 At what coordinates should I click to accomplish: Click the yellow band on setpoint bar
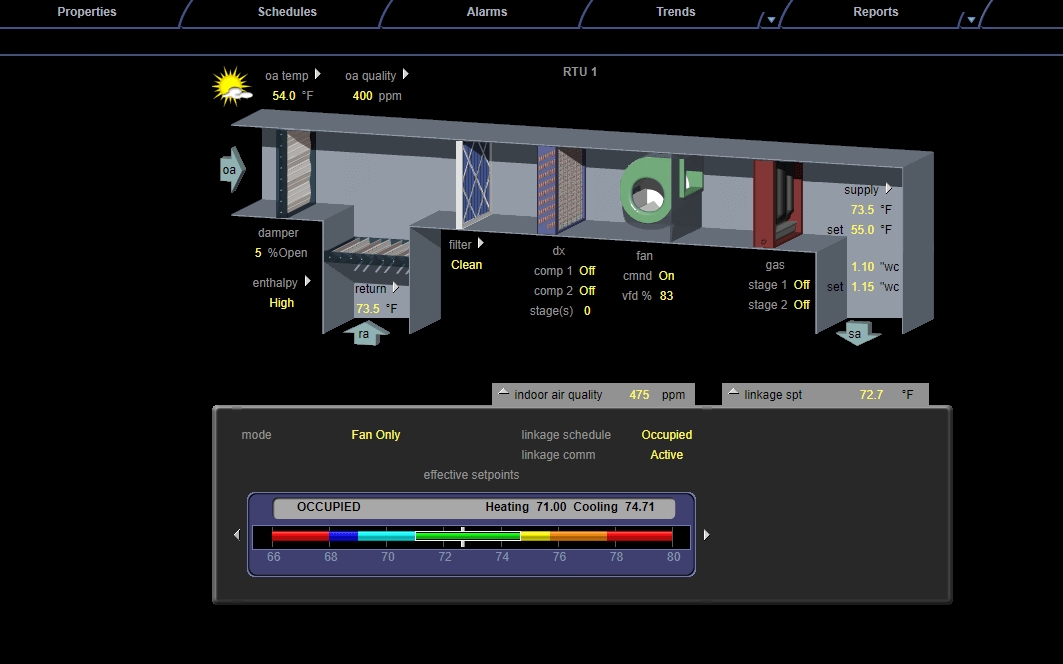coord(535,536)
